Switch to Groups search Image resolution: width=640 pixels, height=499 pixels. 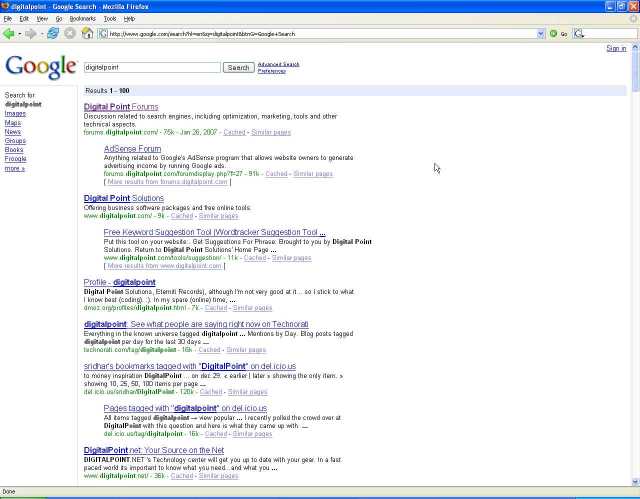coord(15,140)
